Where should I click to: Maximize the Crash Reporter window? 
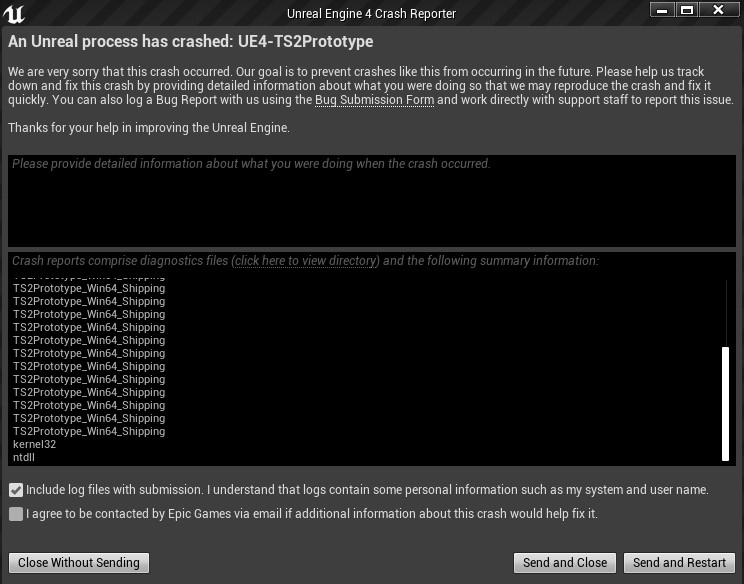[686, 10]
